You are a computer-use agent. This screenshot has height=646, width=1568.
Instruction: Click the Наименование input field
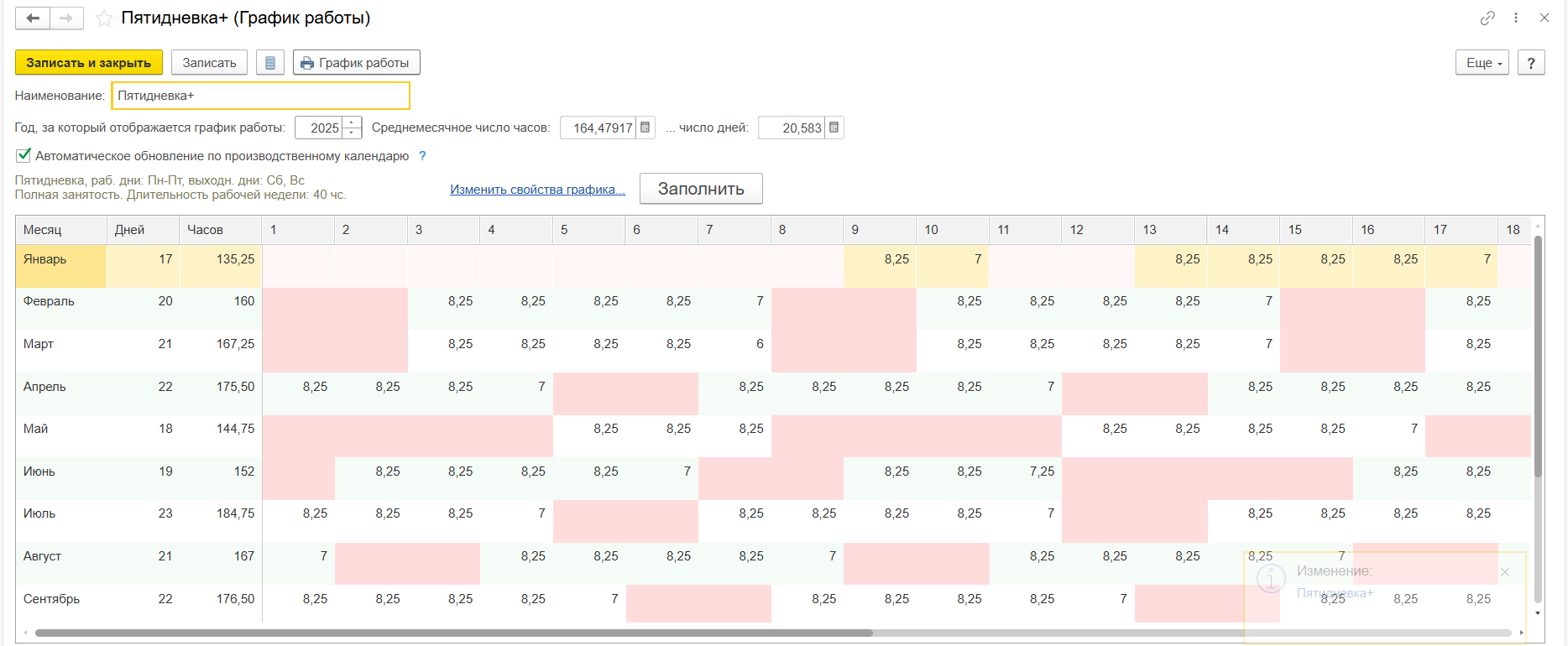click(x=260, y=96)
